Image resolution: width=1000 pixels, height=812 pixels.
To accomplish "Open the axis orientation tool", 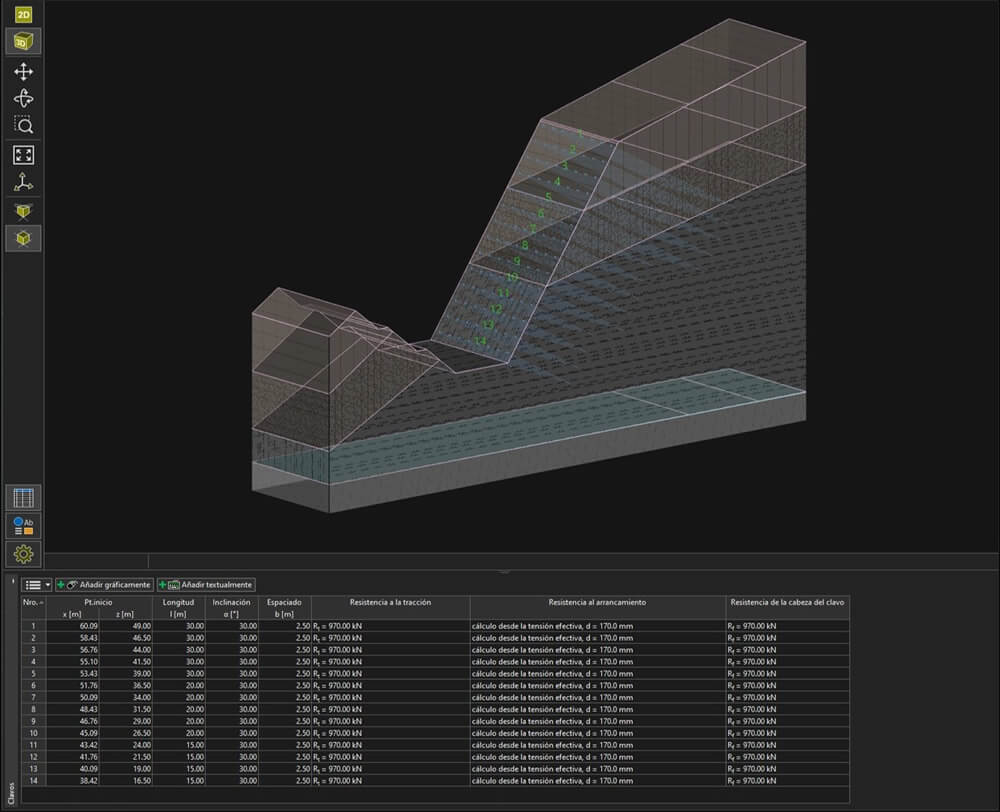I will 24,182.
